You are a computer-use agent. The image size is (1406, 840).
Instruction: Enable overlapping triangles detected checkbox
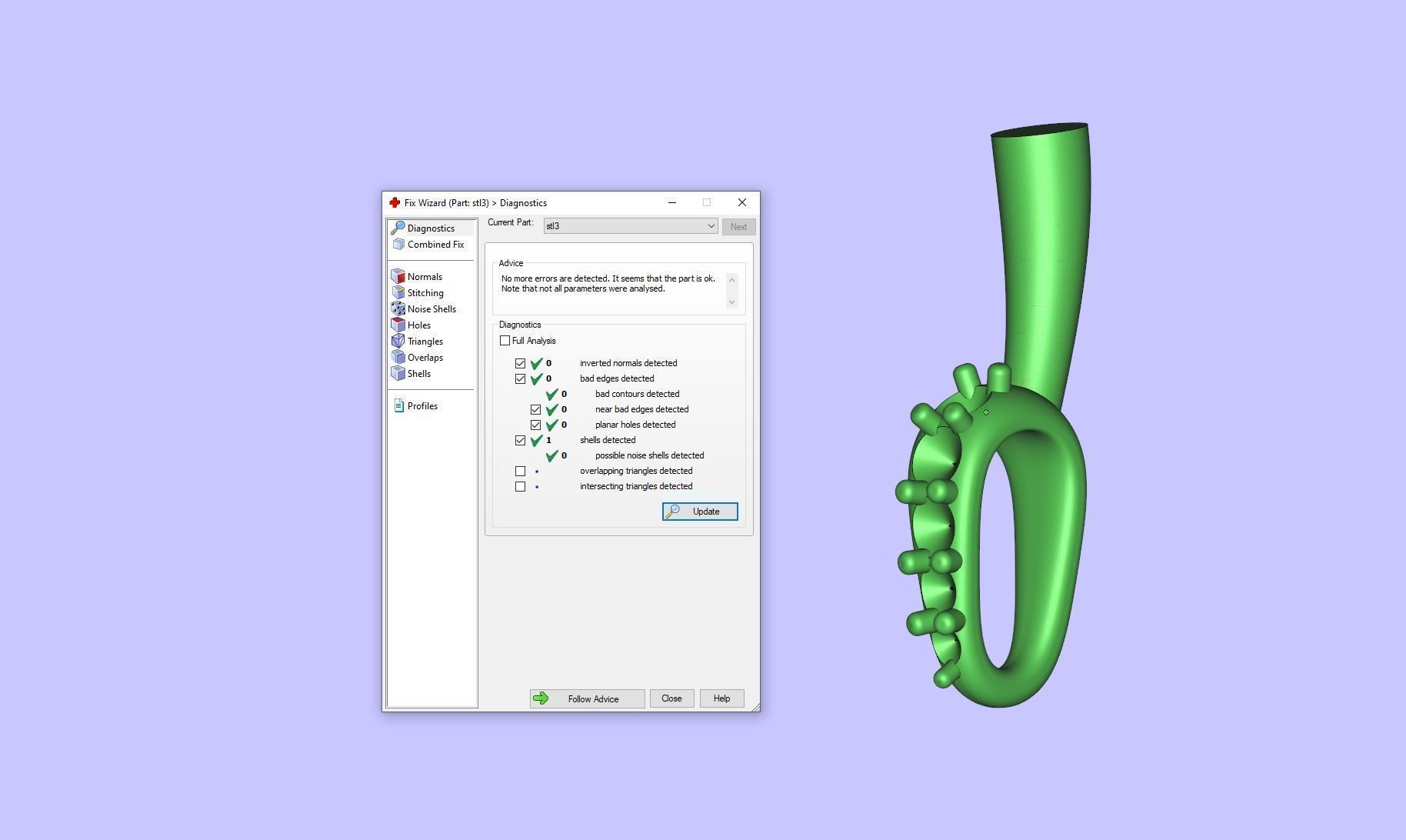pyautogui.click(x=520, y=471)
